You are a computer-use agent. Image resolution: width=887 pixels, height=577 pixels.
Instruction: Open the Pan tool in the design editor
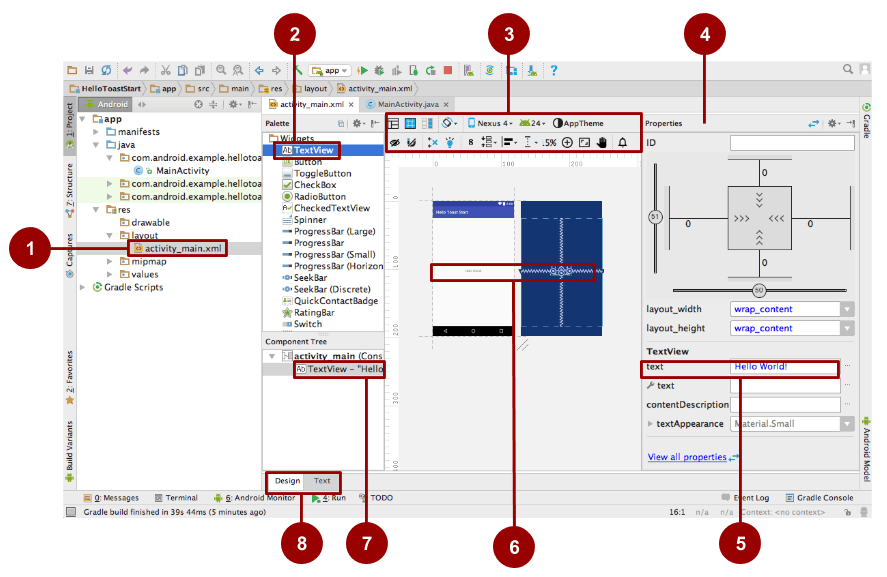coord(602,141)
